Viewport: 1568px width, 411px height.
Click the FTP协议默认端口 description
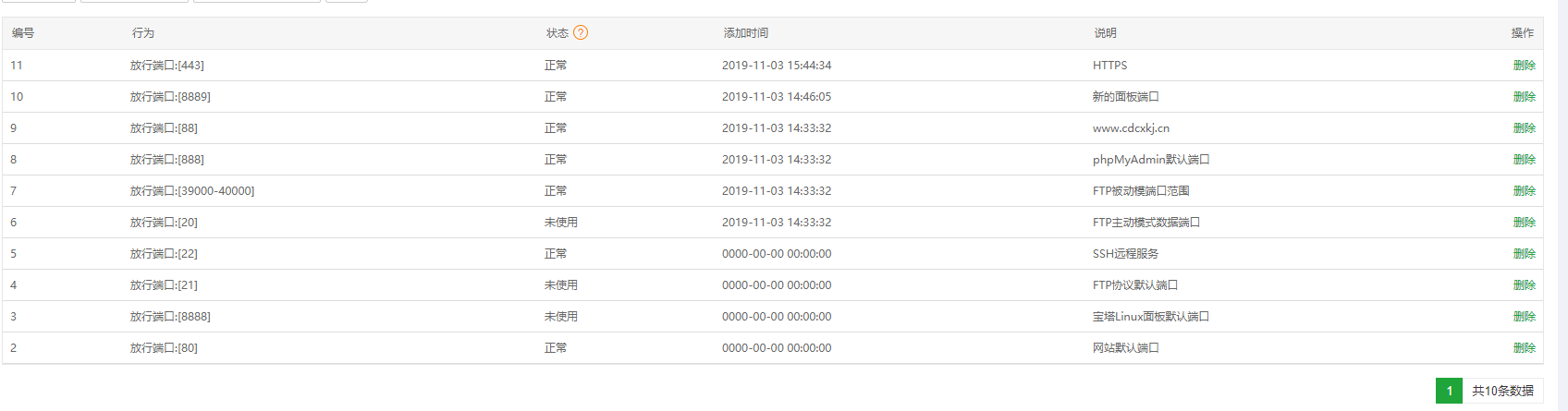[1135, 285]
